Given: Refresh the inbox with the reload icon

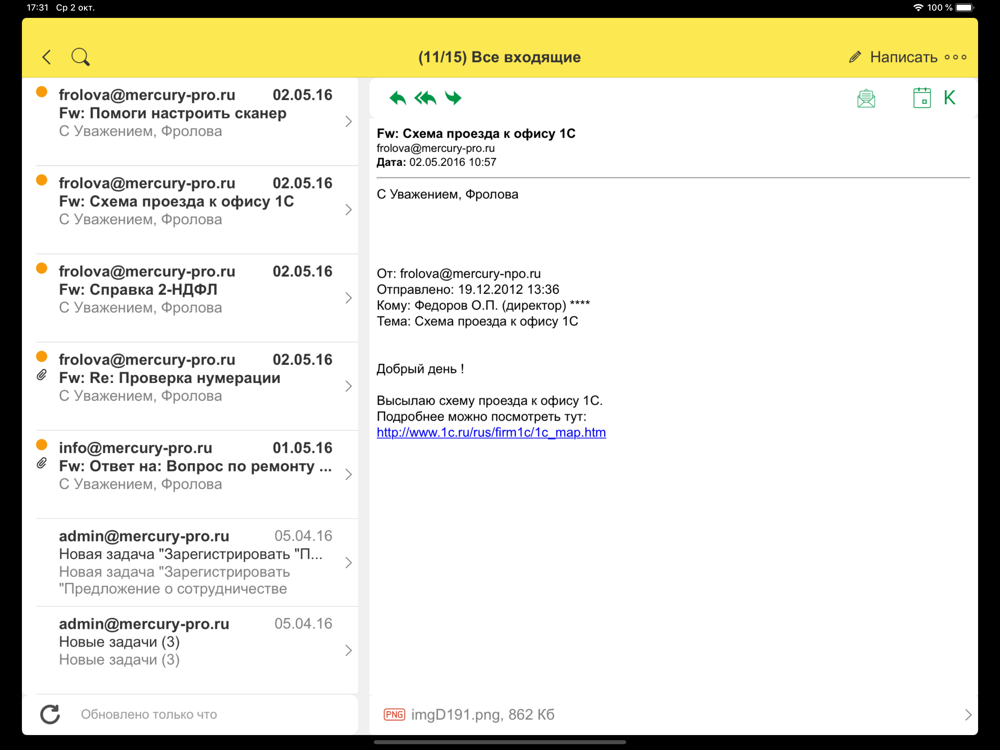Looking at the screenshot, I should click(50, 714).
